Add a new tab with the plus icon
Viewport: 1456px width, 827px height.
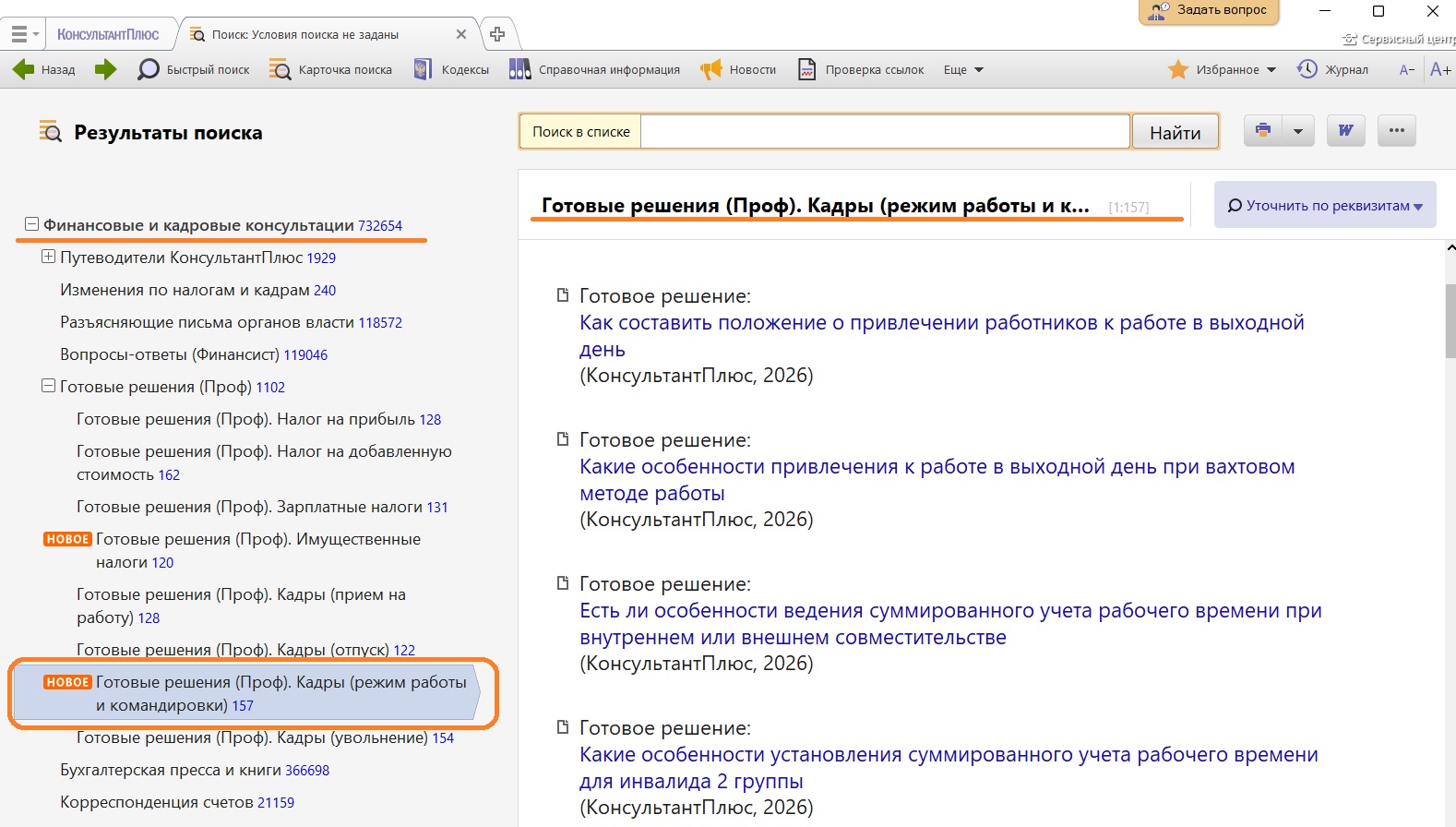[497, 34]
